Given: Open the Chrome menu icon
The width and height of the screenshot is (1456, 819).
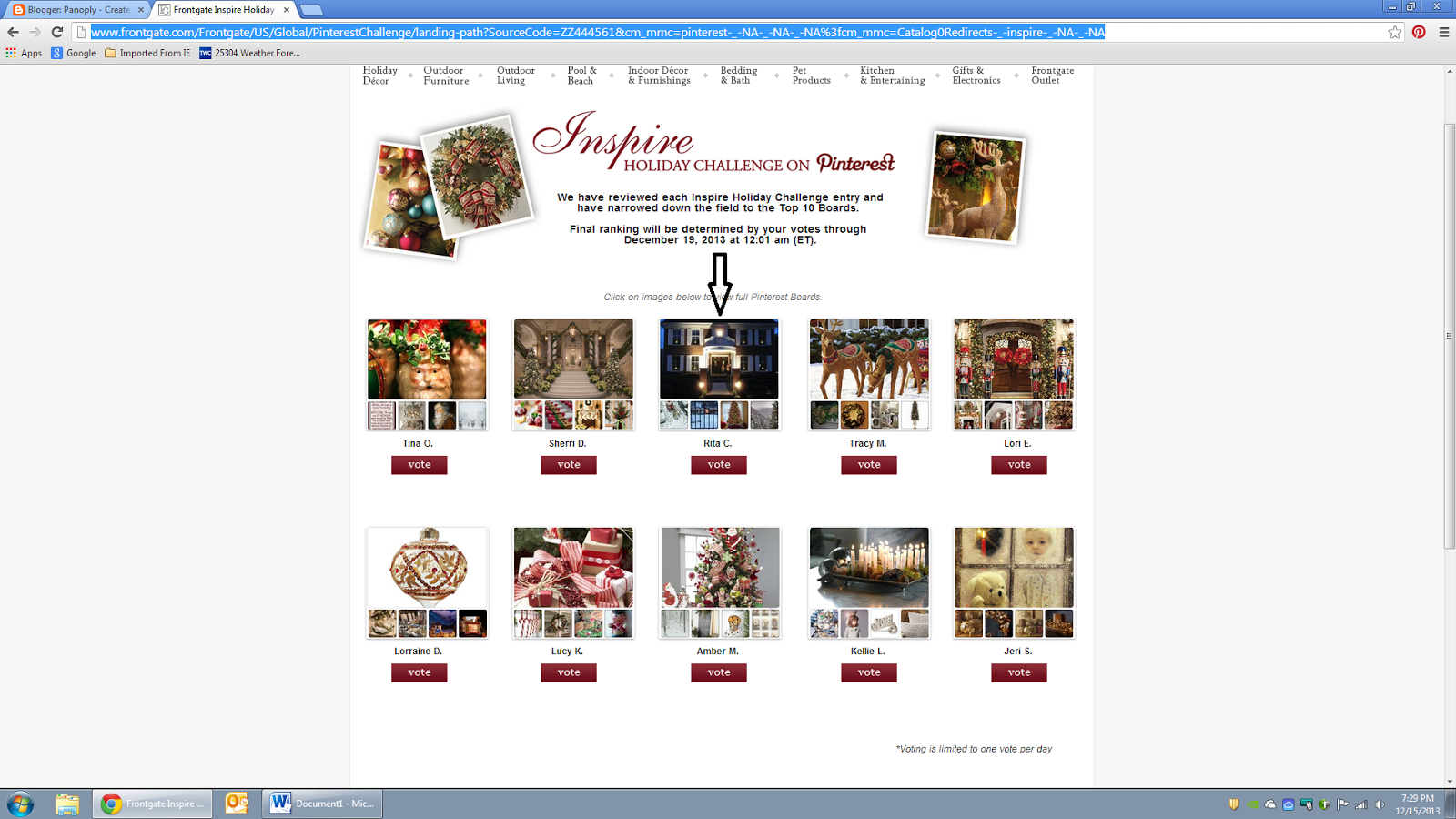Looking at the screenshot, I should pos(1444,32).
